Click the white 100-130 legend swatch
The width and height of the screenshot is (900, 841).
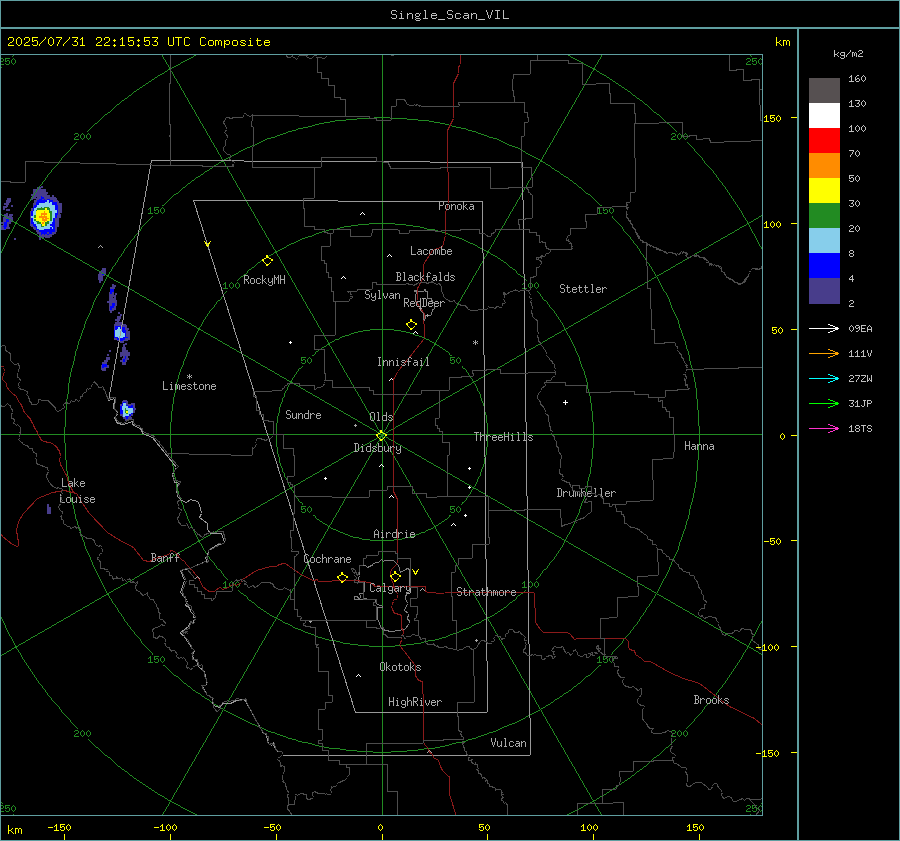pos(824,115)
